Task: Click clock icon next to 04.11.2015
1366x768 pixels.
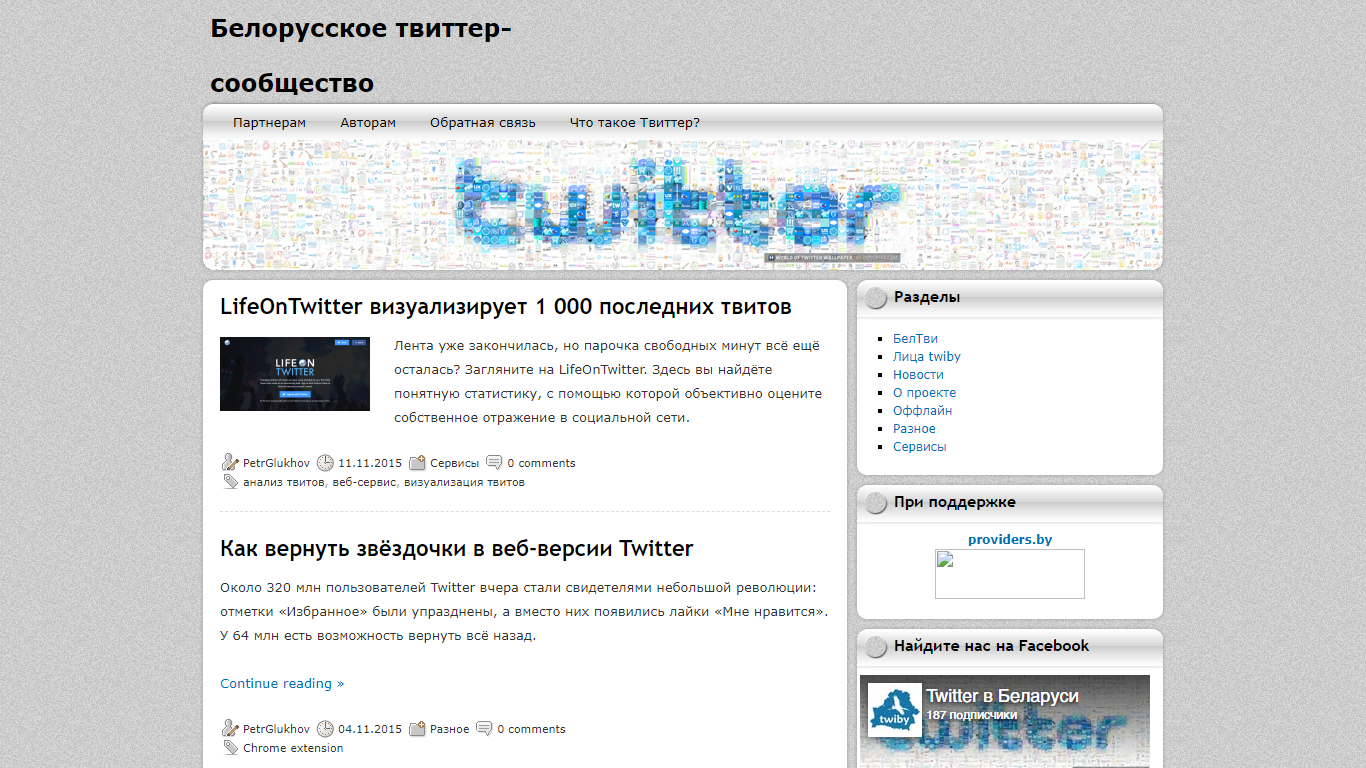Action: [x=325, y=728]
